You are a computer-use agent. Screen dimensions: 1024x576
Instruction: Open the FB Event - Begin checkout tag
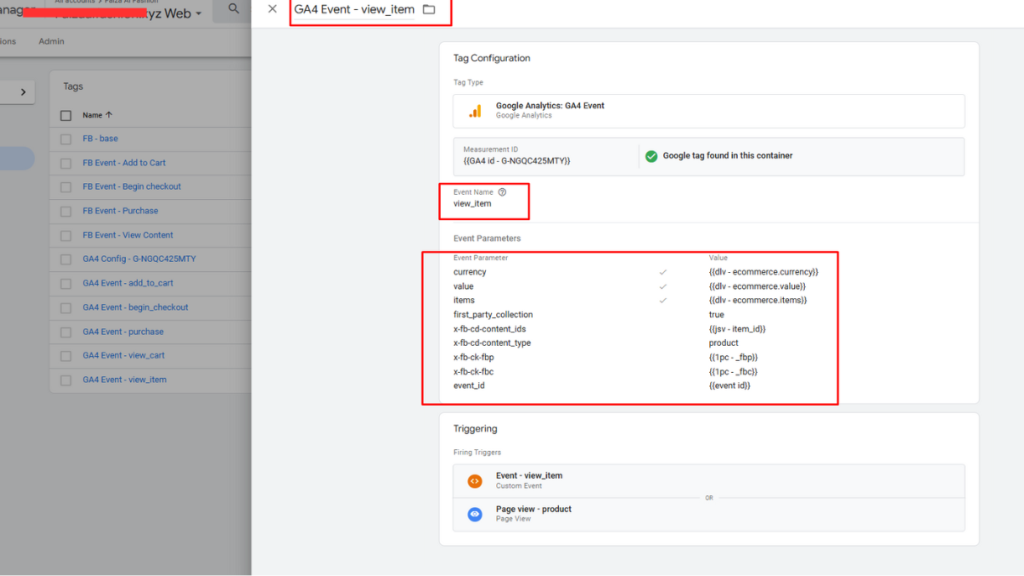[x=131, y=187]
